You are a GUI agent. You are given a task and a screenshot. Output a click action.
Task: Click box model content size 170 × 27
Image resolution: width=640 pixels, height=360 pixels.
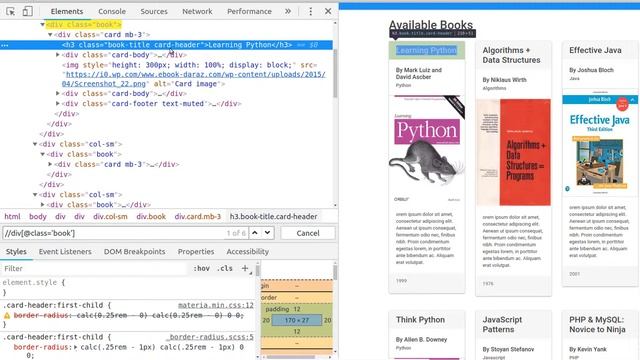pyautogui.click(x=297, y=320)
